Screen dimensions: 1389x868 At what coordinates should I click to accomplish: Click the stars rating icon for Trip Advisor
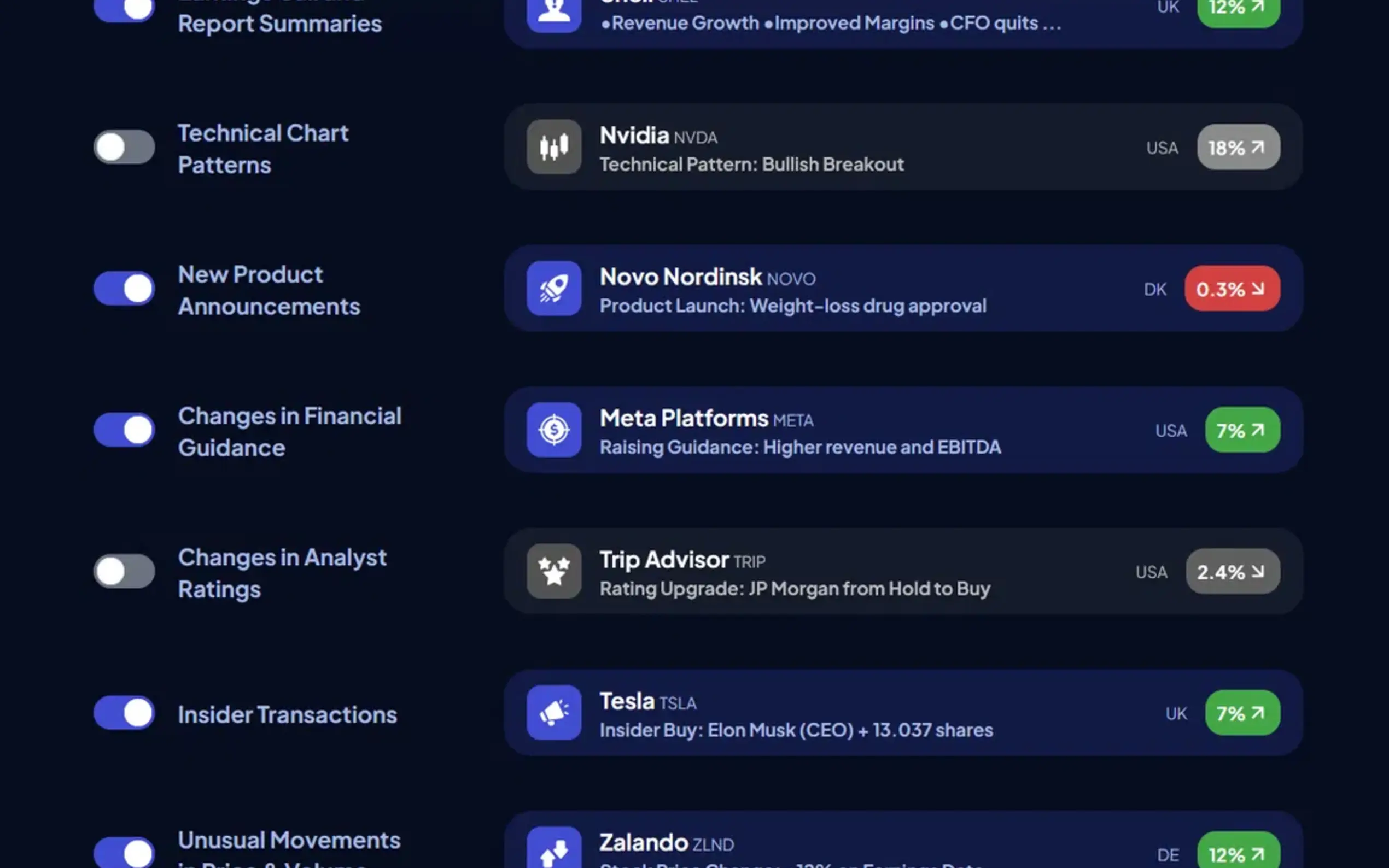tap(553, 571)
